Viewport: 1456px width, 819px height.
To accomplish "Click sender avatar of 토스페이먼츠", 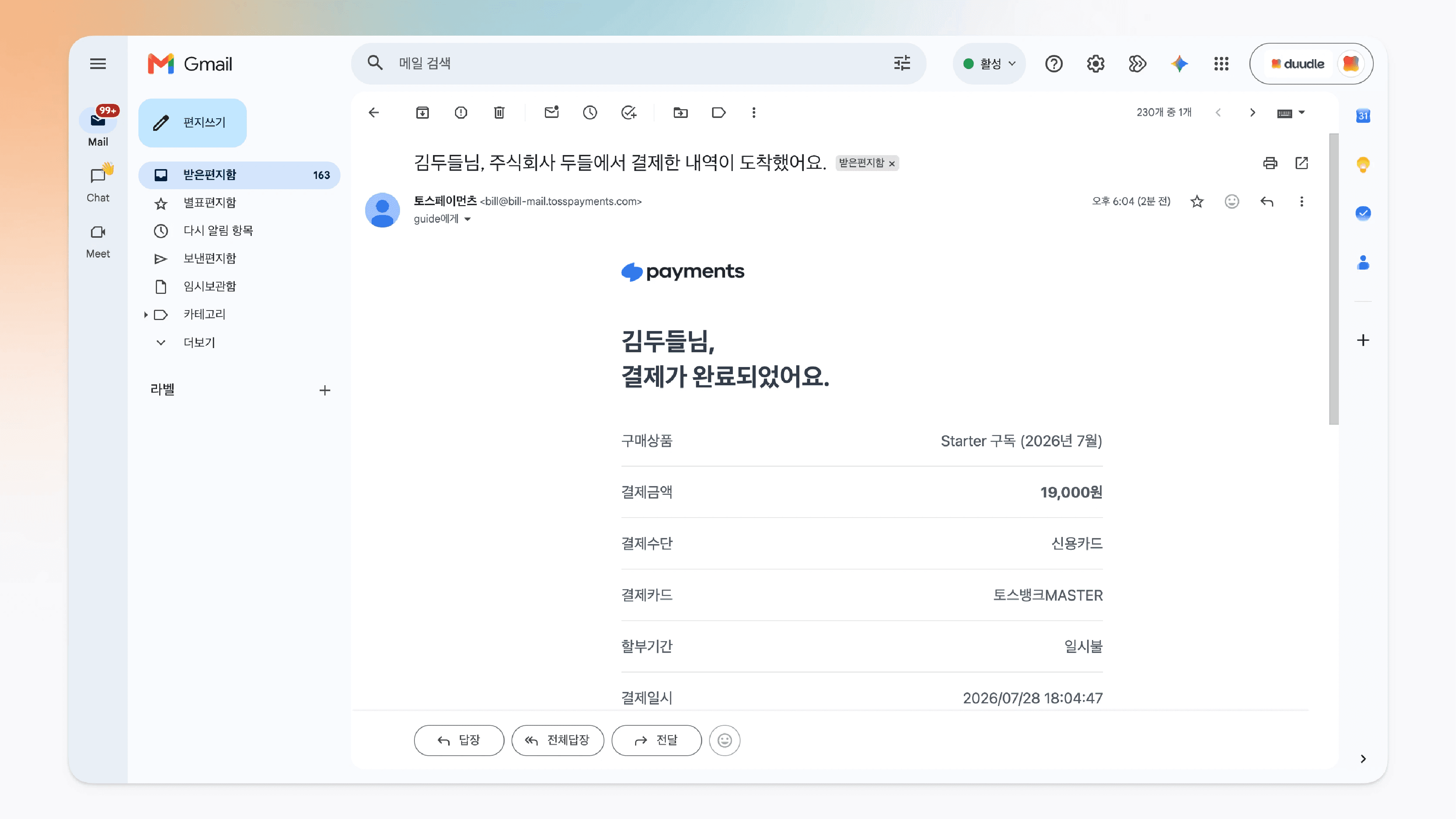I will 382,210.
